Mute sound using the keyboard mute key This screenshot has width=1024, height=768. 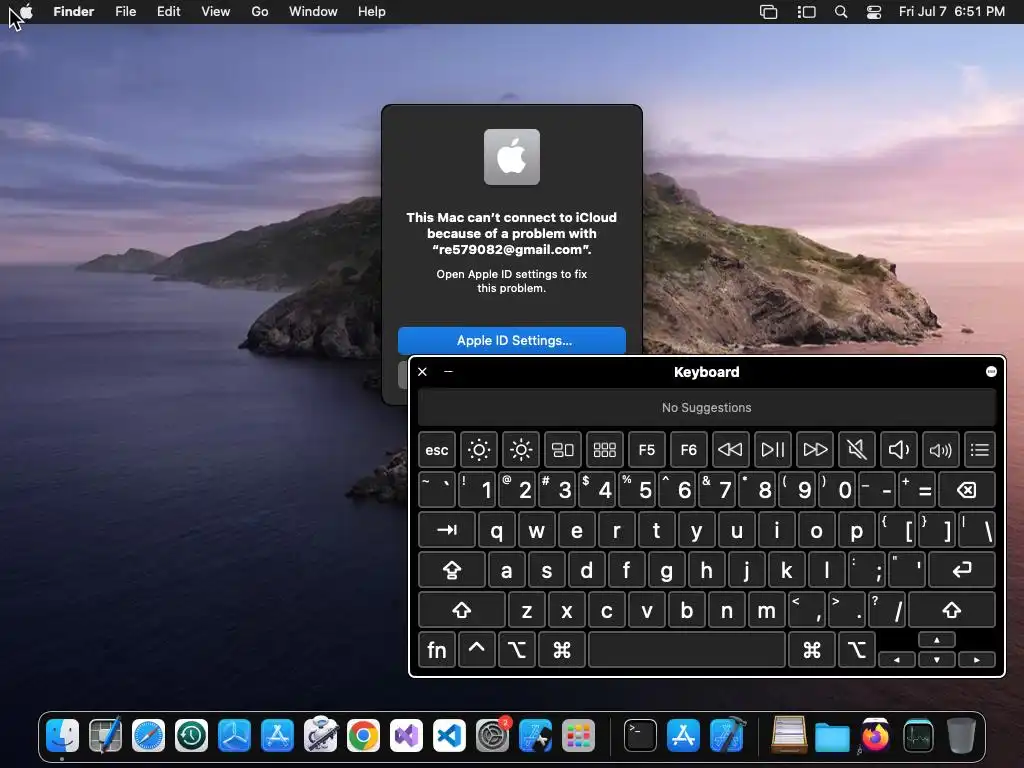pos(857,450)
